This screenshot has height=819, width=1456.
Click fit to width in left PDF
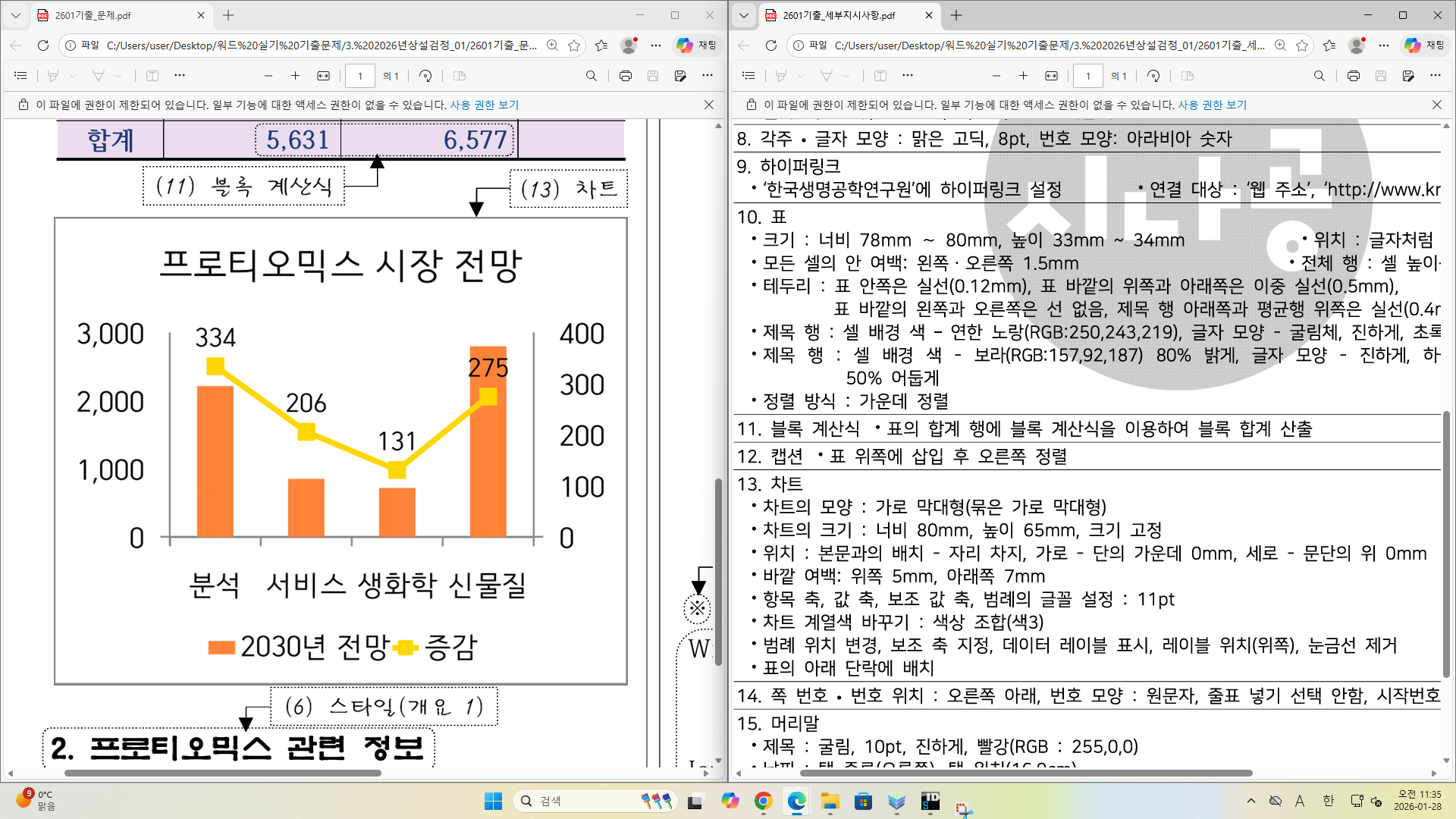click(x=324, y=76)
